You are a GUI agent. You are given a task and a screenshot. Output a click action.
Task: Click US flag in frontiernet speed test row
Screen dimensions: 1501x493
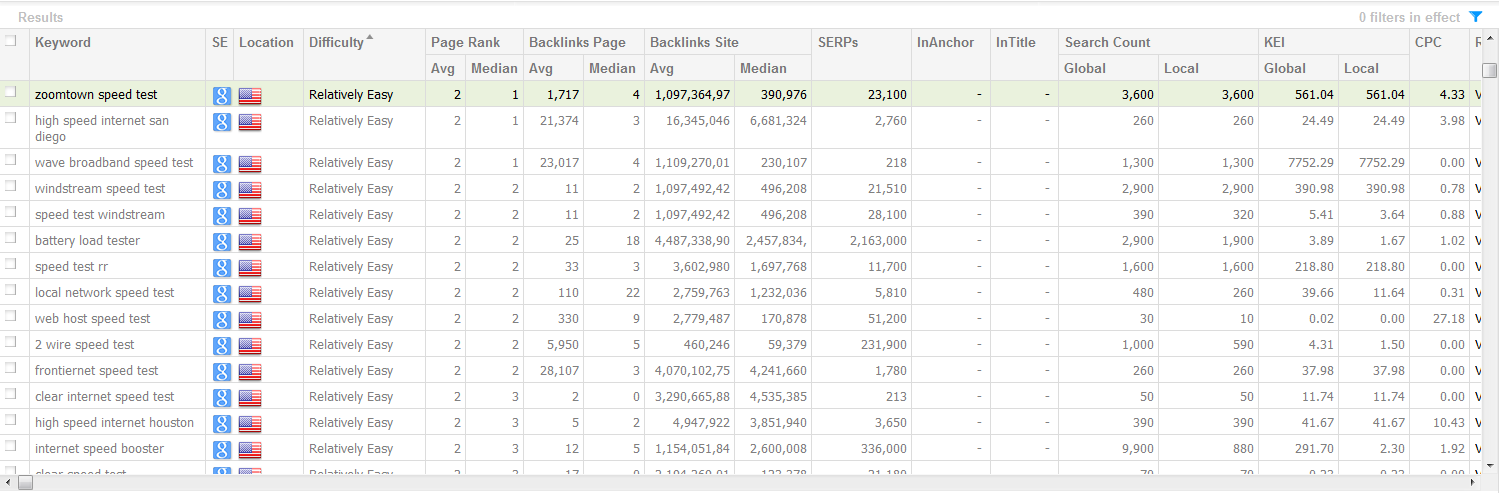(x=250, y=372)
